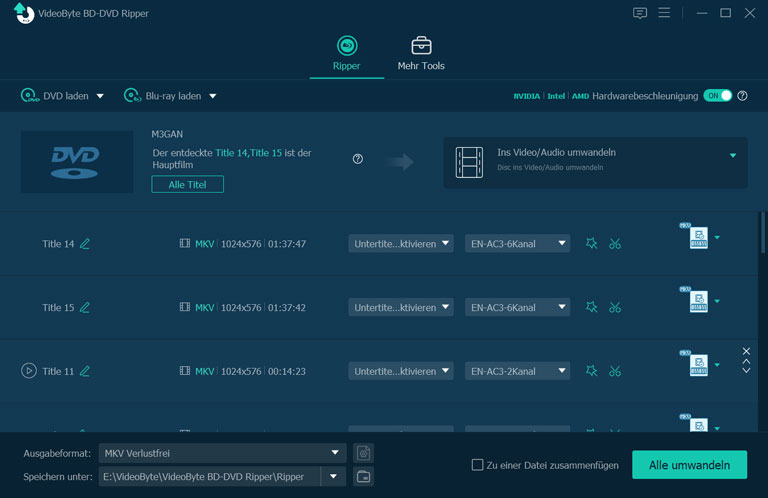Click the Alle umwandeln button
Image resolution: width=768 pixels, height=498 pixels.
[689, 465]
